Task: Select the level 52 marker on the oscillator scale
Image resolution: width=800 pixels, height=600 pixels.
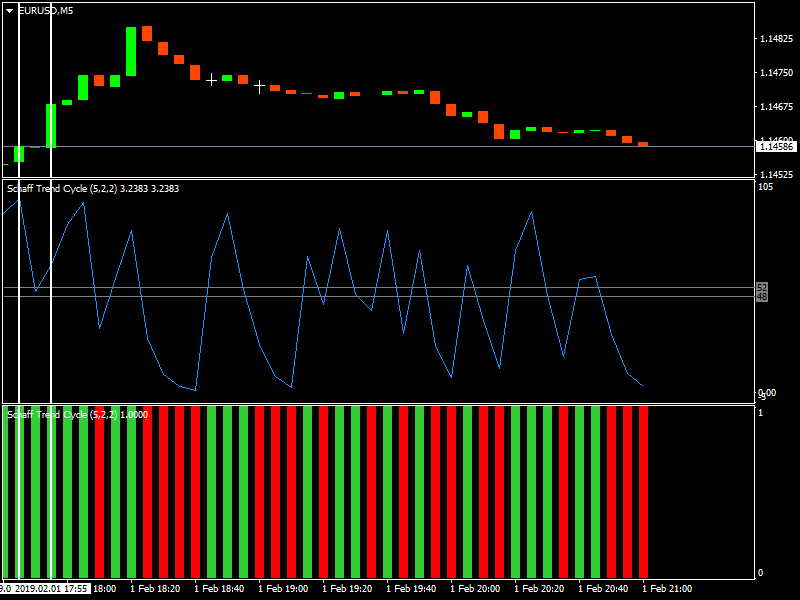Action: click(762, 288)
